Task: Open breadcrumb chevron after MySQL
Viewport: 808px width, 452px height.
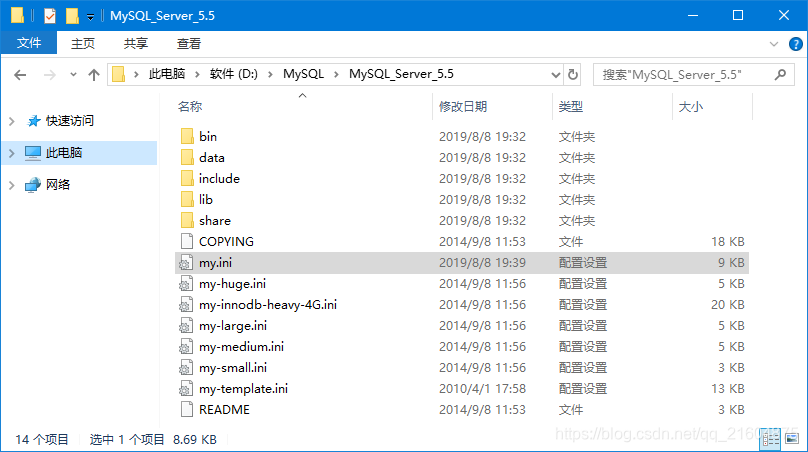Action: [336, 75]
